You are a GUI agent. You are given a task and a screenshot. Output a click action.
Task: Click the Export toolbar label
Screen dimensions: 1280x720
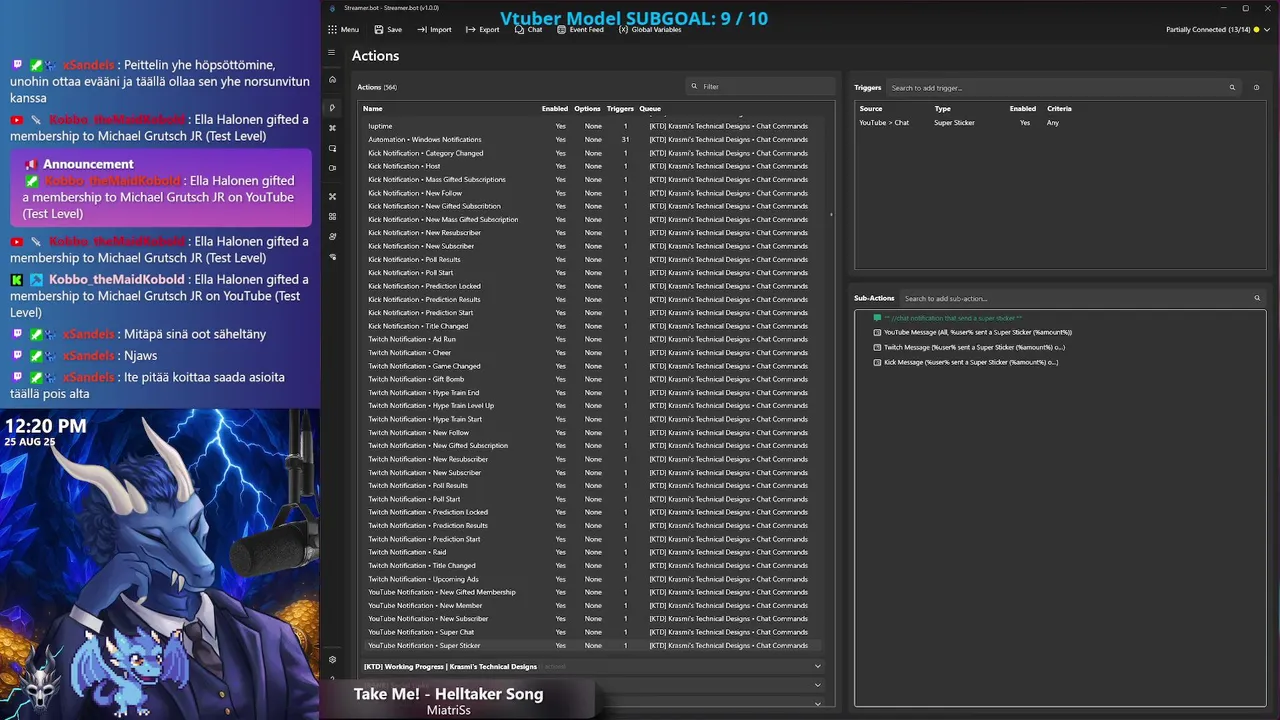coord(489,30)
